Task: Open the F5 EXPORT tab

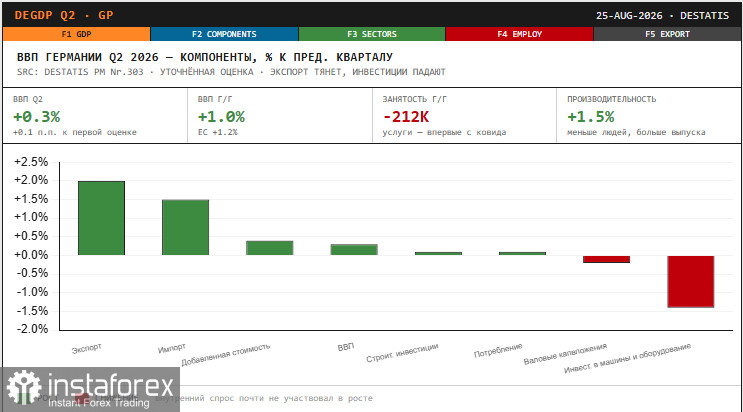Action: tap(667, 34)
